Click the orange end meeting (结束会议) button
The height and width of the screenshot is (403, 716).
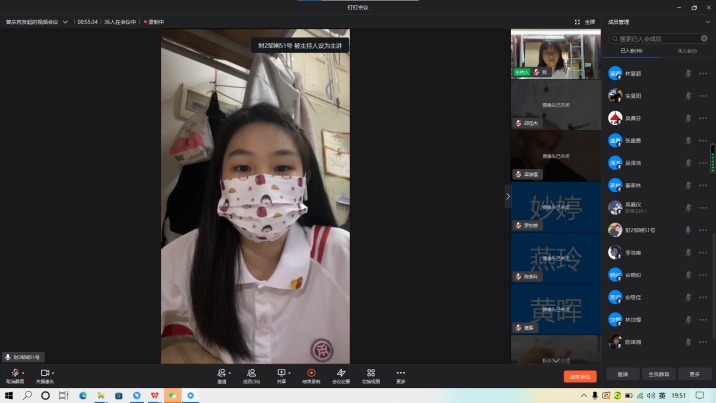click(580, 376)
